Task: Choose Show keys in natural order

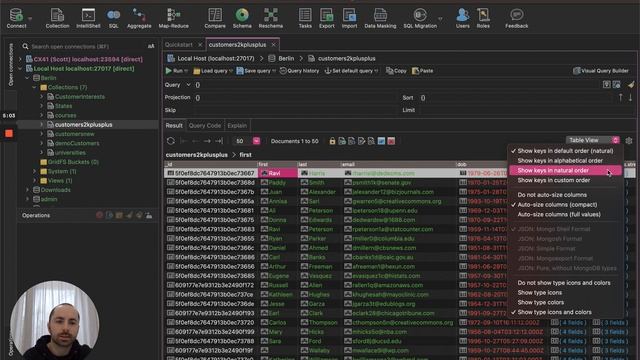Action: pyautogui.click(x=565, y=171)
